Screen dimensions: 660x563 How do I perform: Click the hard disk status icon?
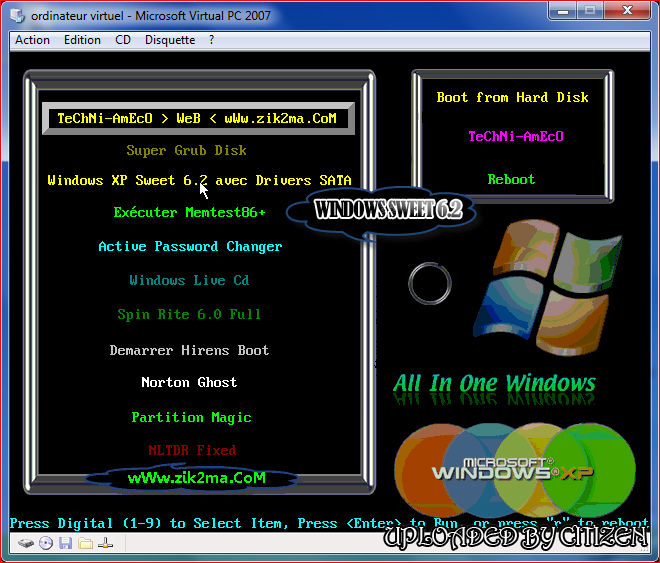coord(26,543)
